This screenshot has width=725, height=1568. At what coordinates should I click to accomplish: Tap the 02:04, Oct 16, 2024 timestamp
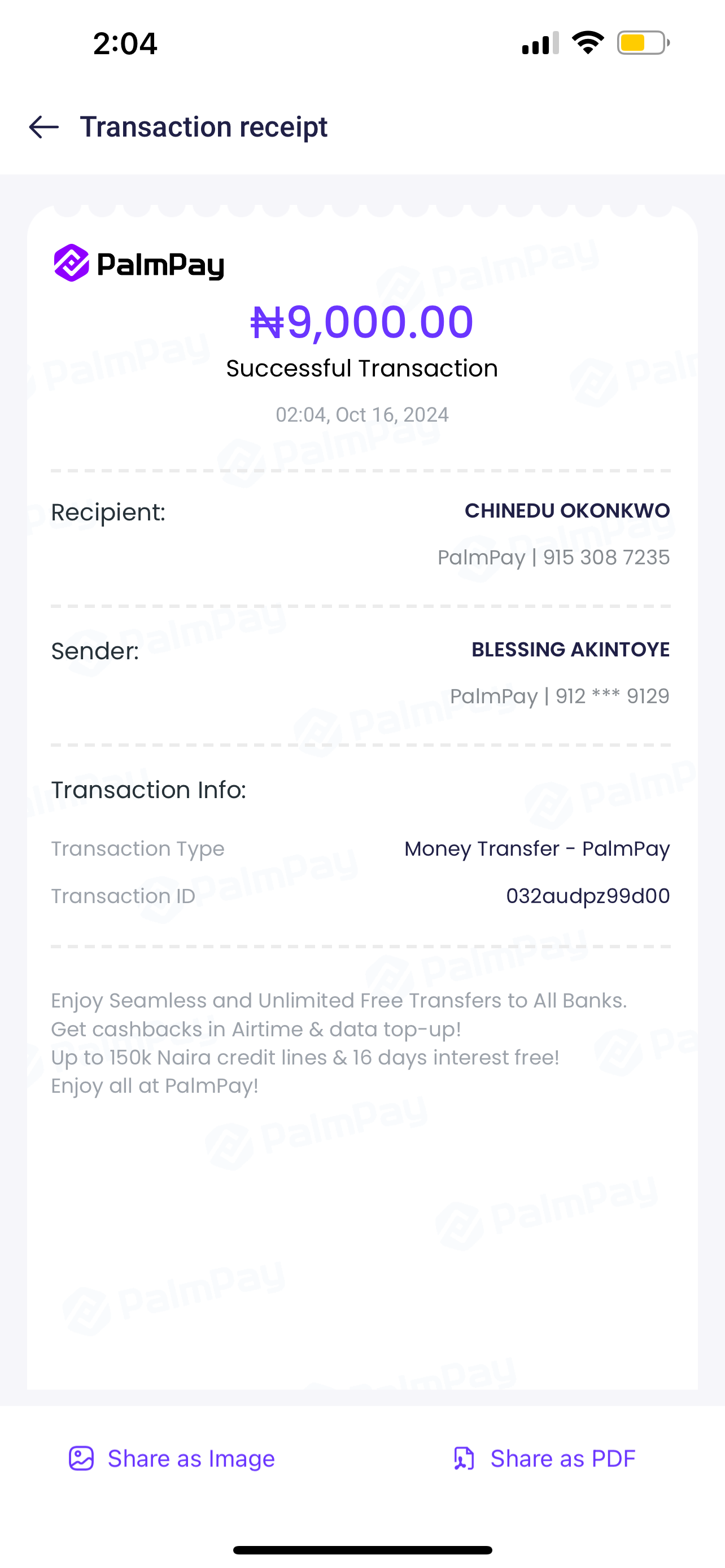click(362, 414)
